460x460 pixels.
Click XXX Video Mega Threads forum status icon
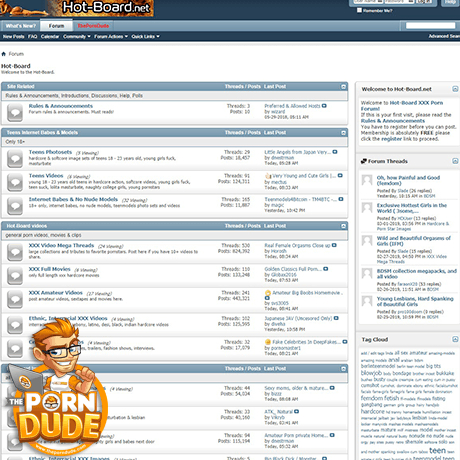click(x=15, y=252)
